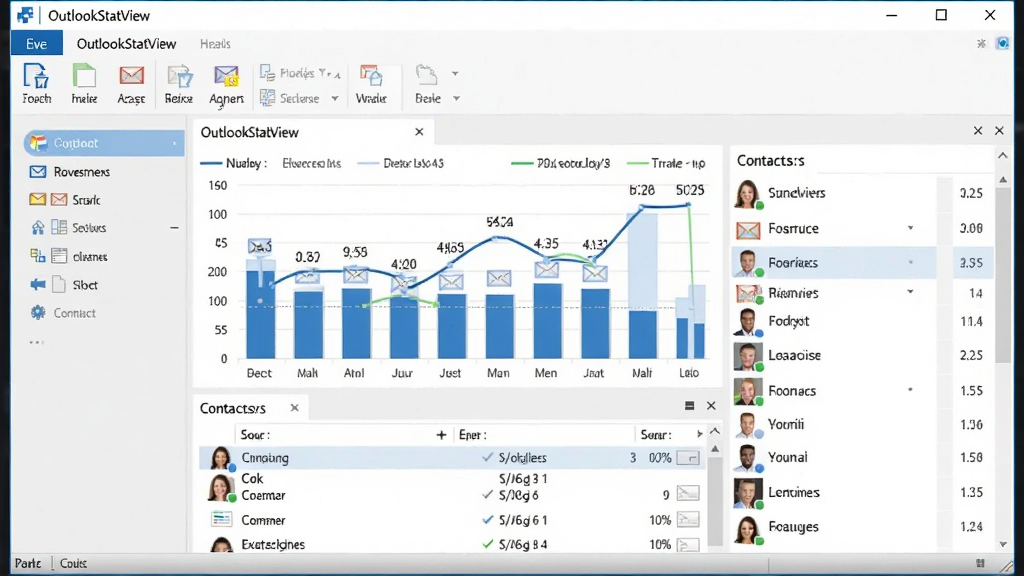
Task: Click the Eper column header
Action: click(473, 435)
